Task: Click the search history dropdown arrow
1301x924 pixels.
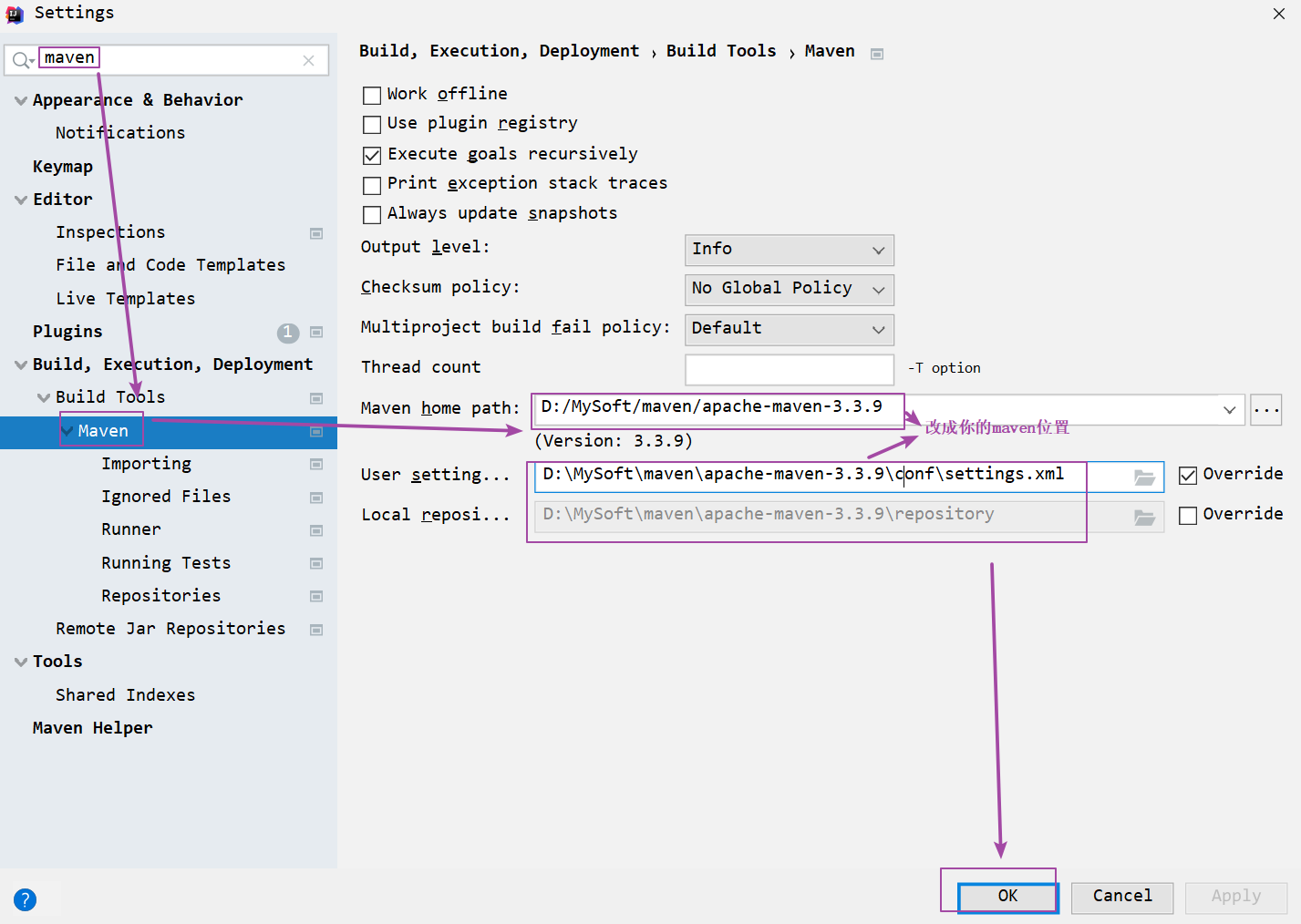Action: pos(32,61)
